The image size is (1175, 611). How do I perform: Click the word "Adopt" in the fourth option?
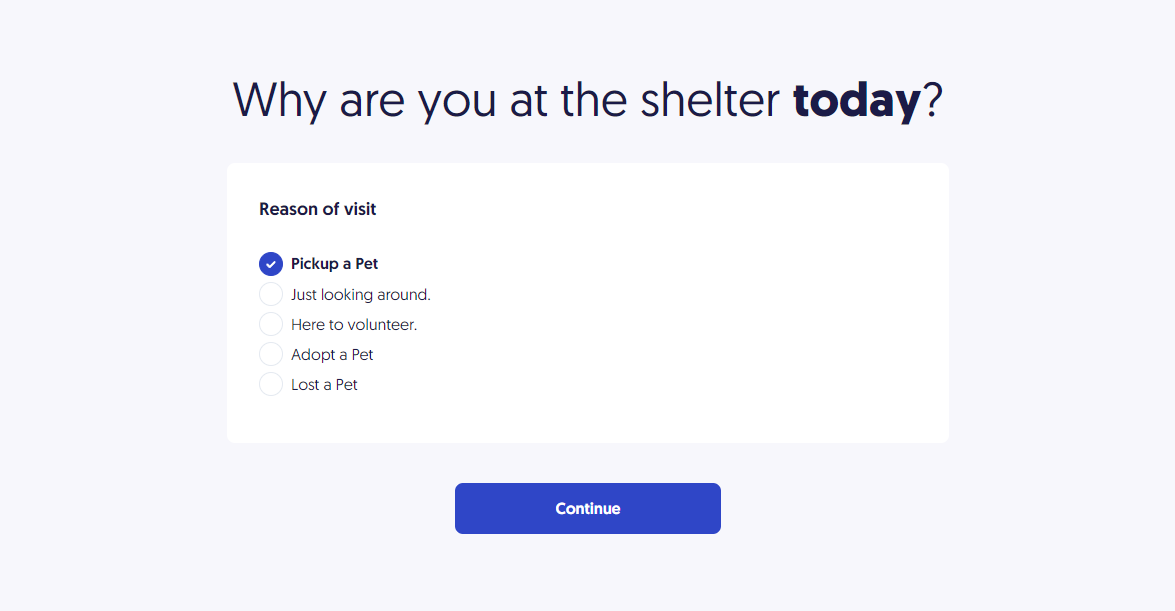[x=313, y=355]
